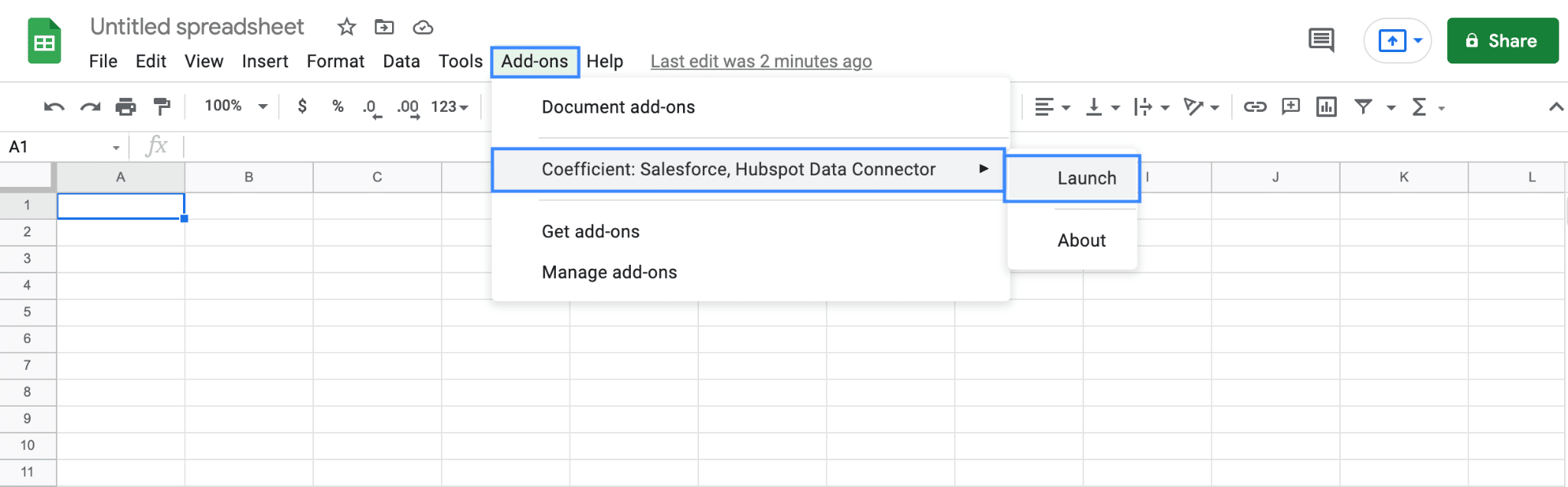Open the File menu
The width and height of the screenshot is (1568, 487).
click(103, 61)
